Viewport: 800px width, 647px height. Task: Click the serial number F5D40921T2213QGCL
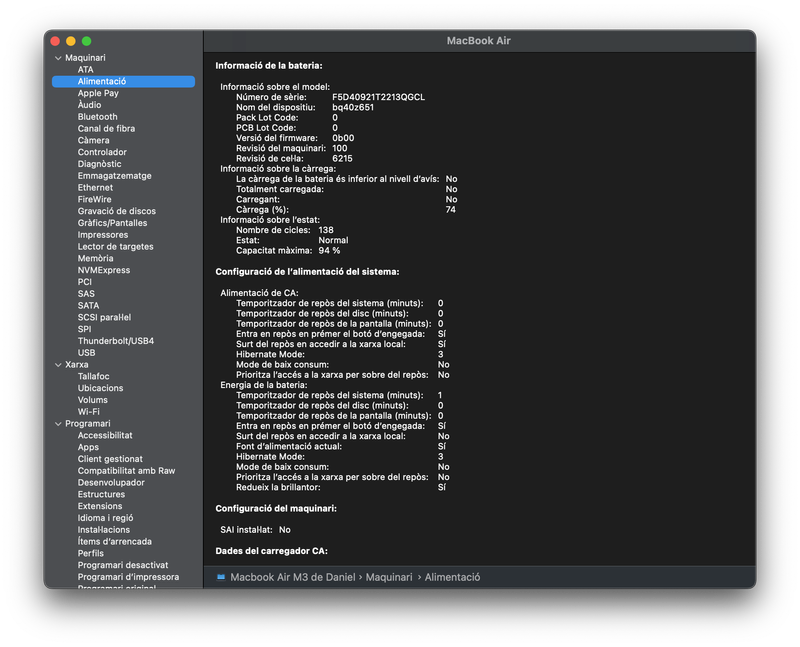pos(379,97)
